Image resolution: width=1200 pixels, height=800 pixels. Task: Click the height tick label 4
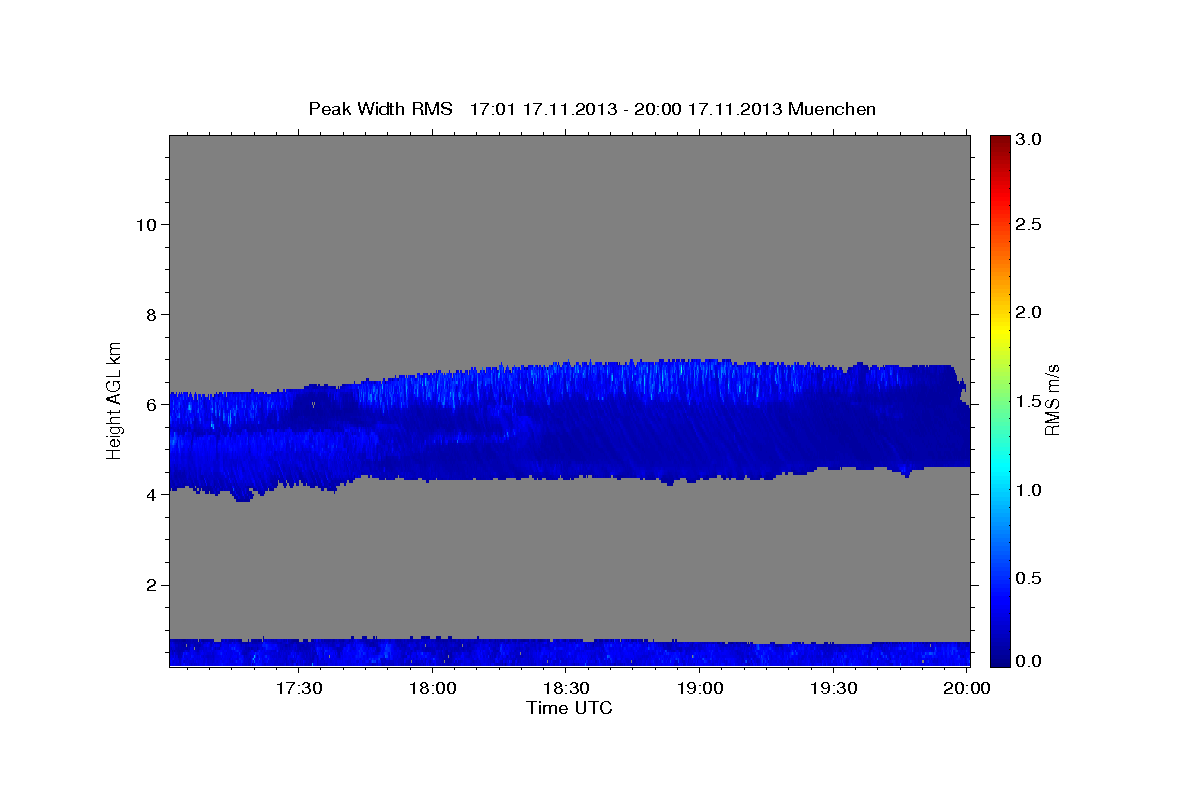[x=149, y=495]
